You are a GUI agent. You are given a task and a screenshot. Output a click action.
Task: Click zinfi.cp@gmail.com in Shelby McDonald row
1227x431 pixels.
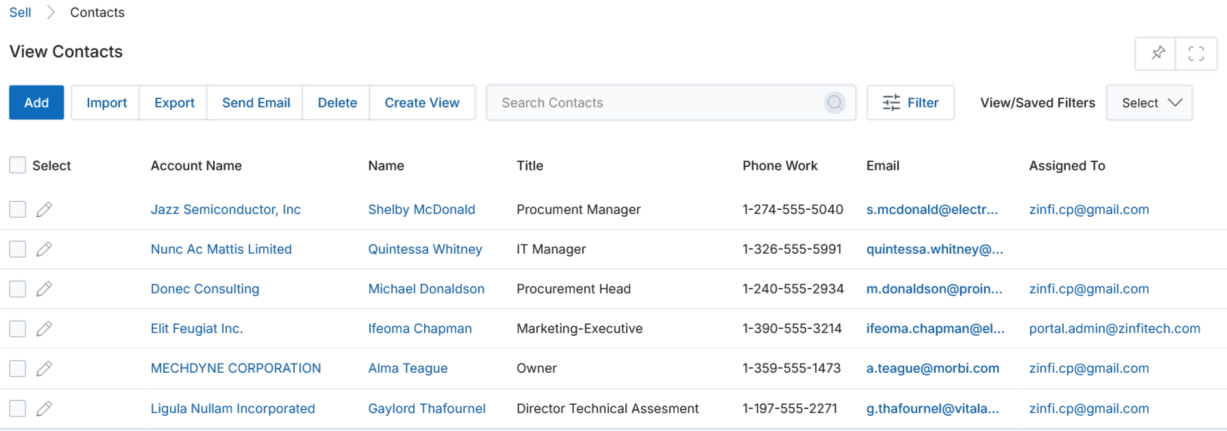tap(1089, 210)
